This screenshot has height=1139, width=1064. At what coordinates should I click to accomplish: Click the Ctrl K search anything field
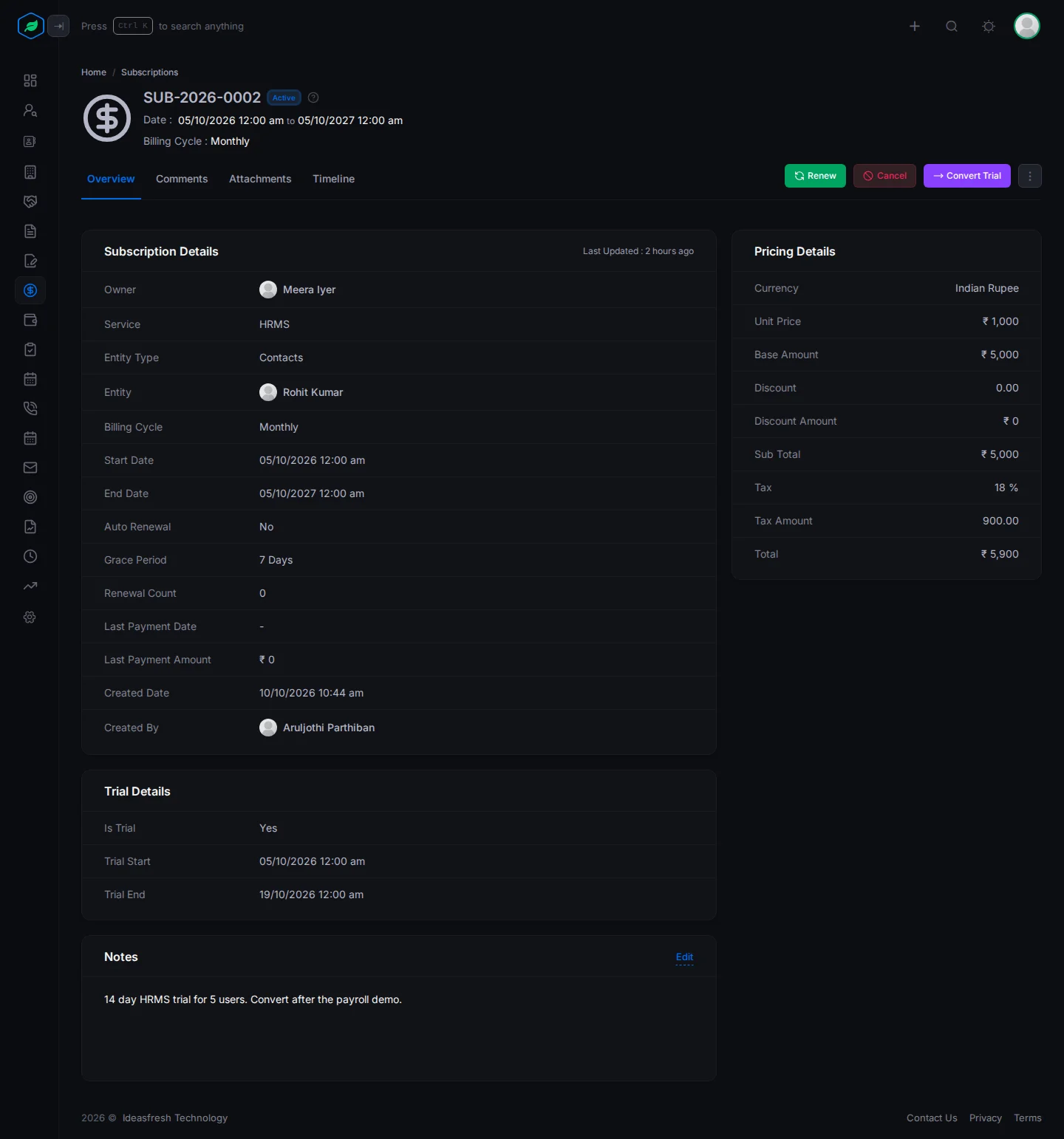pyautogui.click(x=163, y=26)
